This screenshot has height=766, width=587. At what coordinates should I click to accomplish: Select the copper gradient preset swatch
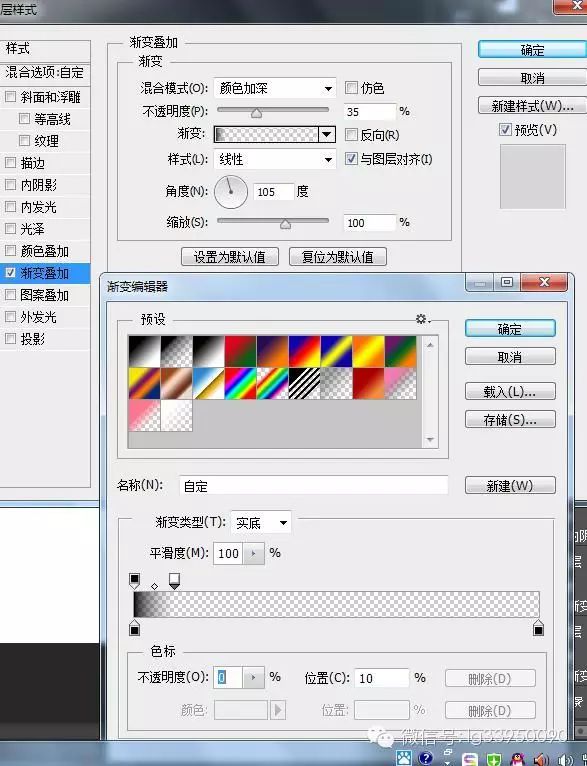(x=176, y=383)
